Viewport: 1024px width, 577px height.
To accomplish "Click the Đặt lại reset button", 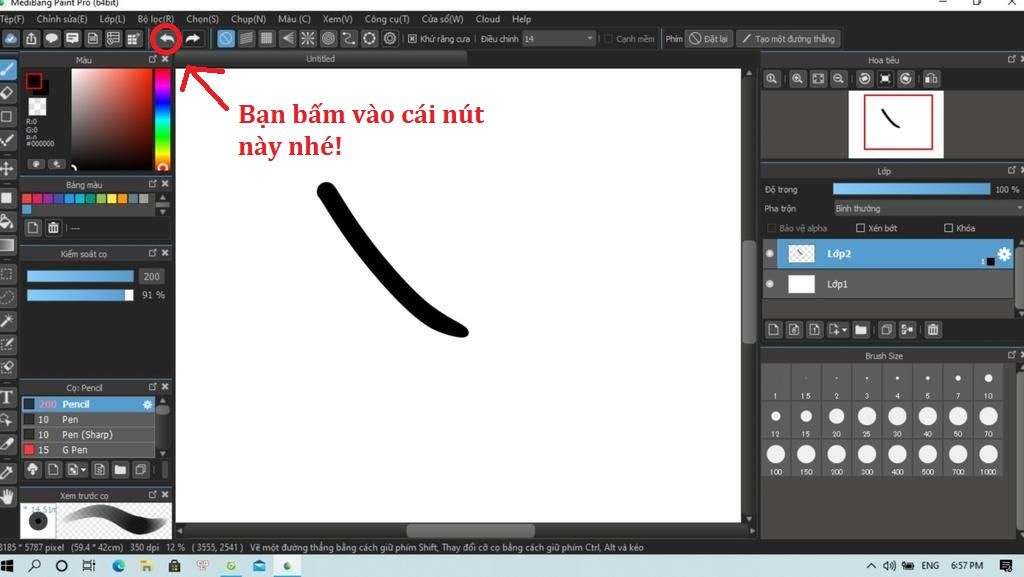I will coord(709,39).
